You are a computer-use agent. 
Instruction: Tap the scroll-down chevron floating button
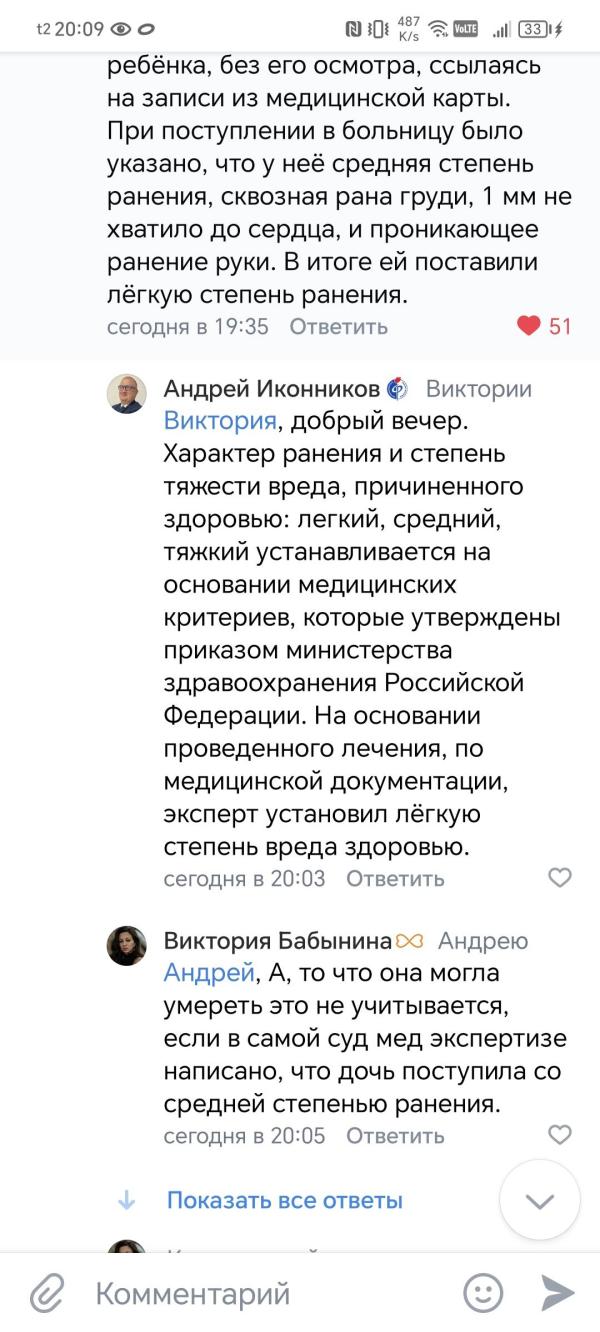point(540,1200)
